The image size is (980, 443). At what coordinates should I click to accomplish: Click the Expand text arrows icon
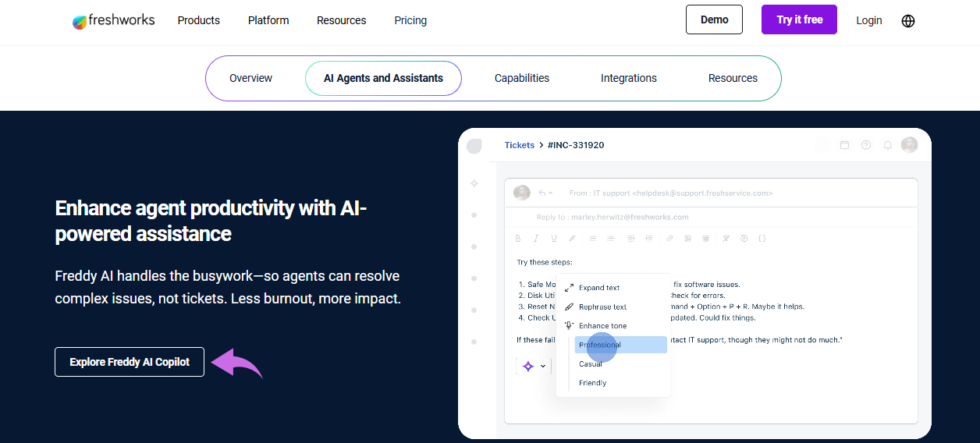(569, 288)
